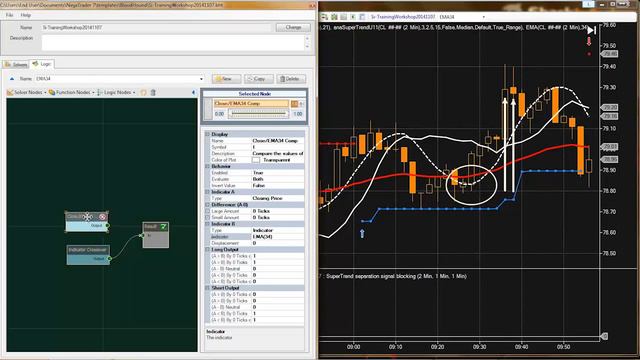Viewport: 640px width, 360px height.
Task: Open the Function Nodes dropdown menu
Action: coord(71,93)
